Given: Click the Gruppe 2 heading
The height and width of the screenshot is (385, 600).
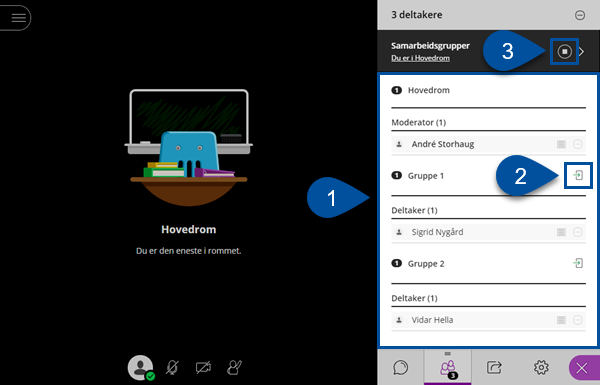Looking at the screenshot, I should point(426,264).
